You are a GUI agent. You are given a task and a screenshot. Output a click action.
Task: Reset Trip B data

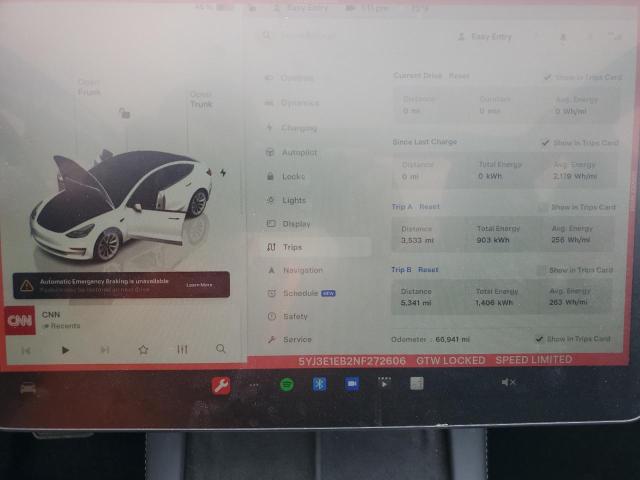(x=428, y=269)
